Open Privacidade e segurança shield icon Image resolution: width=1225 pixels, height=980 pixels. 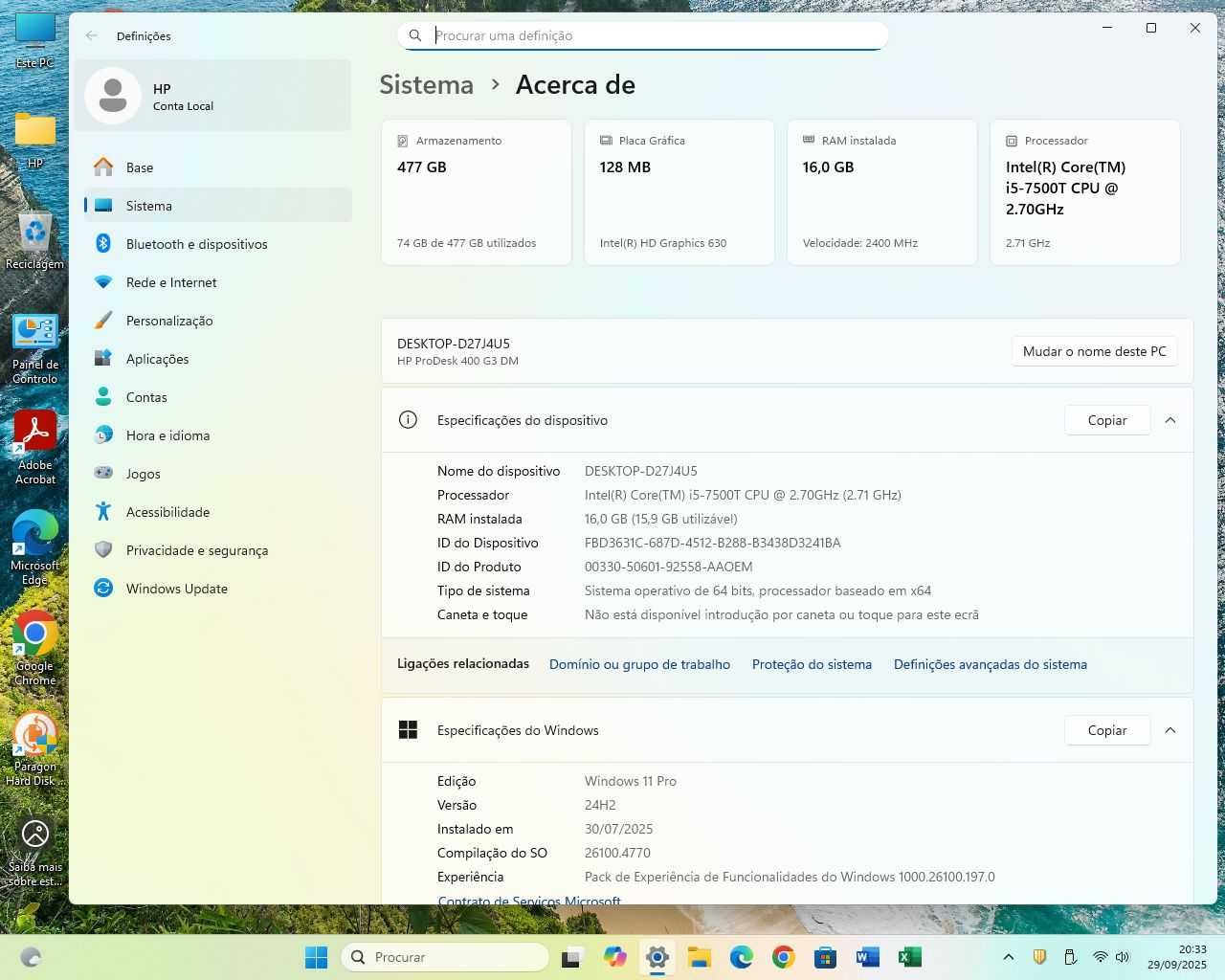pos(103,550)
